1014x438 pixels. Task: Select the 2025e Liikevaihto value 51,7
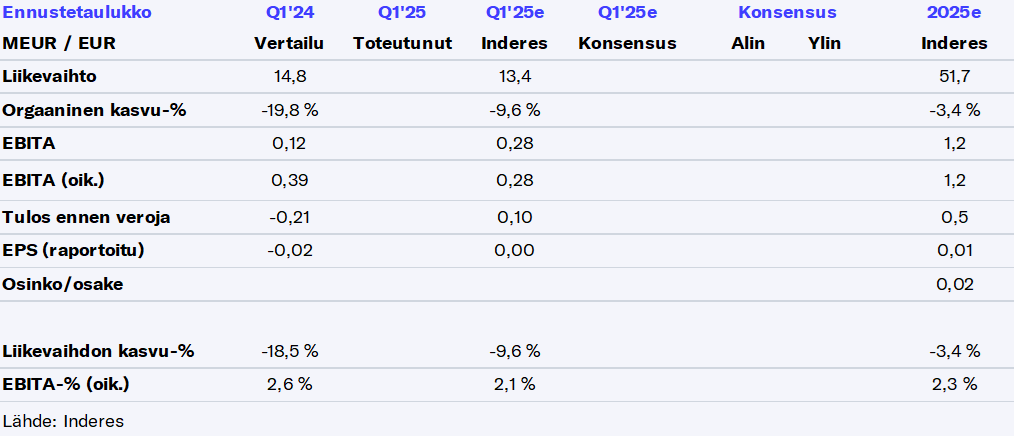953,76
